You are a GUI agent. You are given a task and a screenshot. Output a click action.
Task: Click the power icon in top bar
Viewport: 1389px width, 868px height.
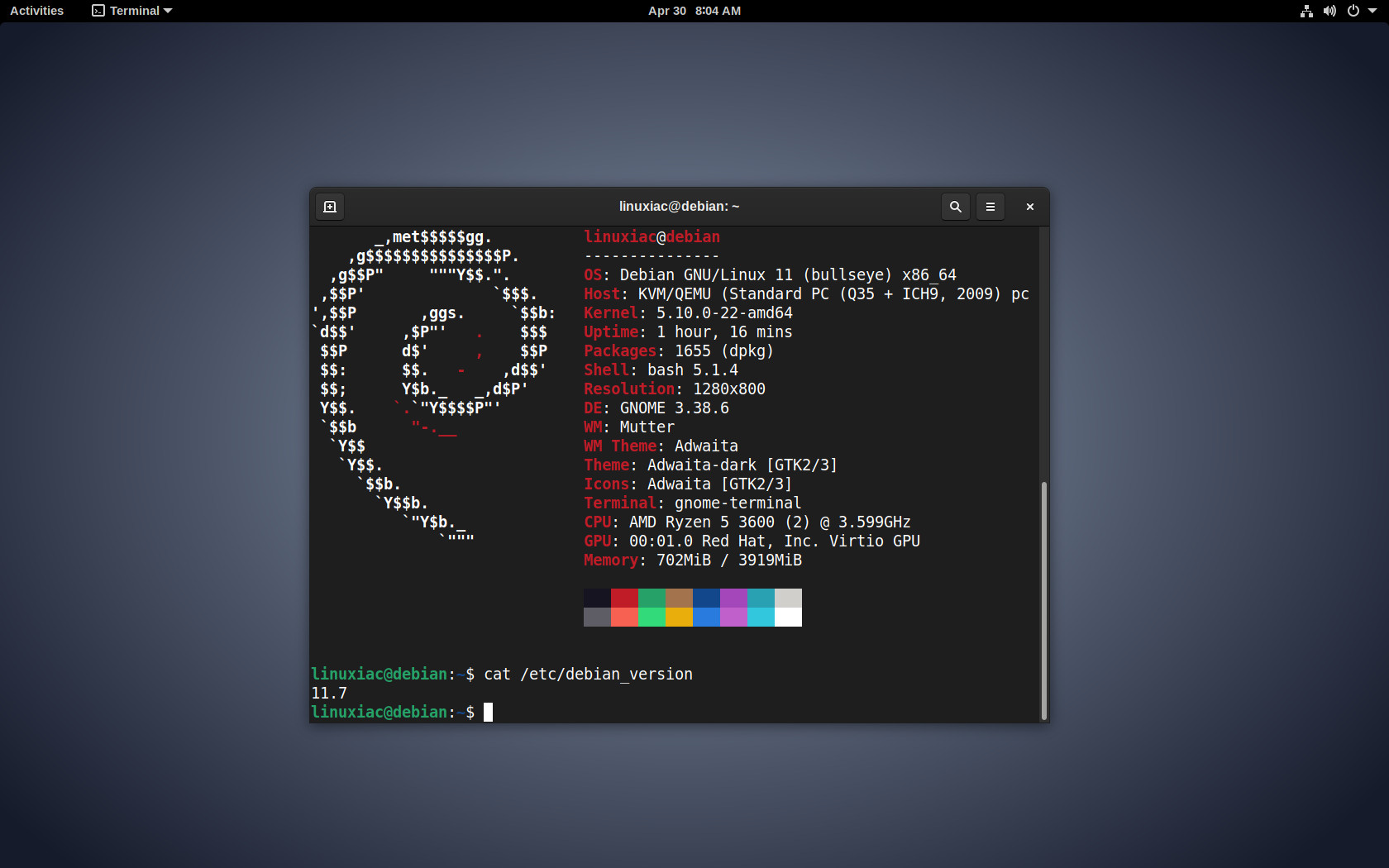point(1353,11)
